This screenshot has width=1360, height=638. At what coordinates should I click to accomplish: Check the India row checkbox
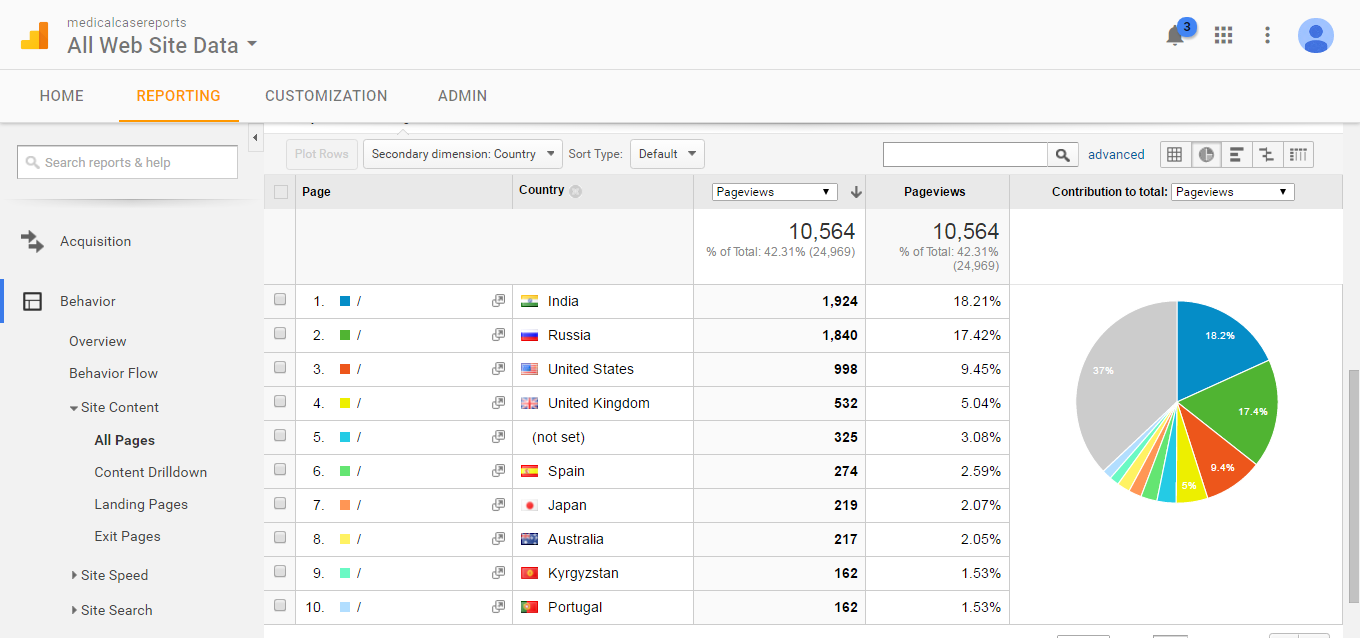(280, 299)
